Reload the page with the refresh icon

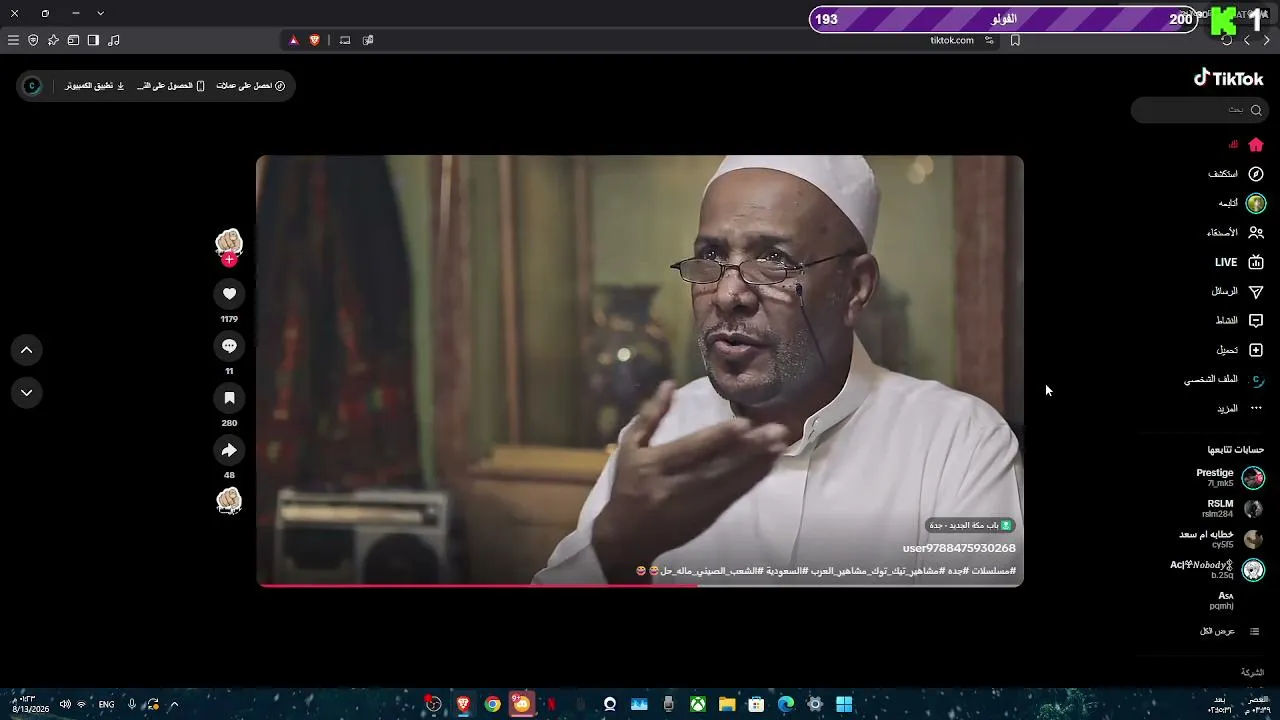[1227, 40]
